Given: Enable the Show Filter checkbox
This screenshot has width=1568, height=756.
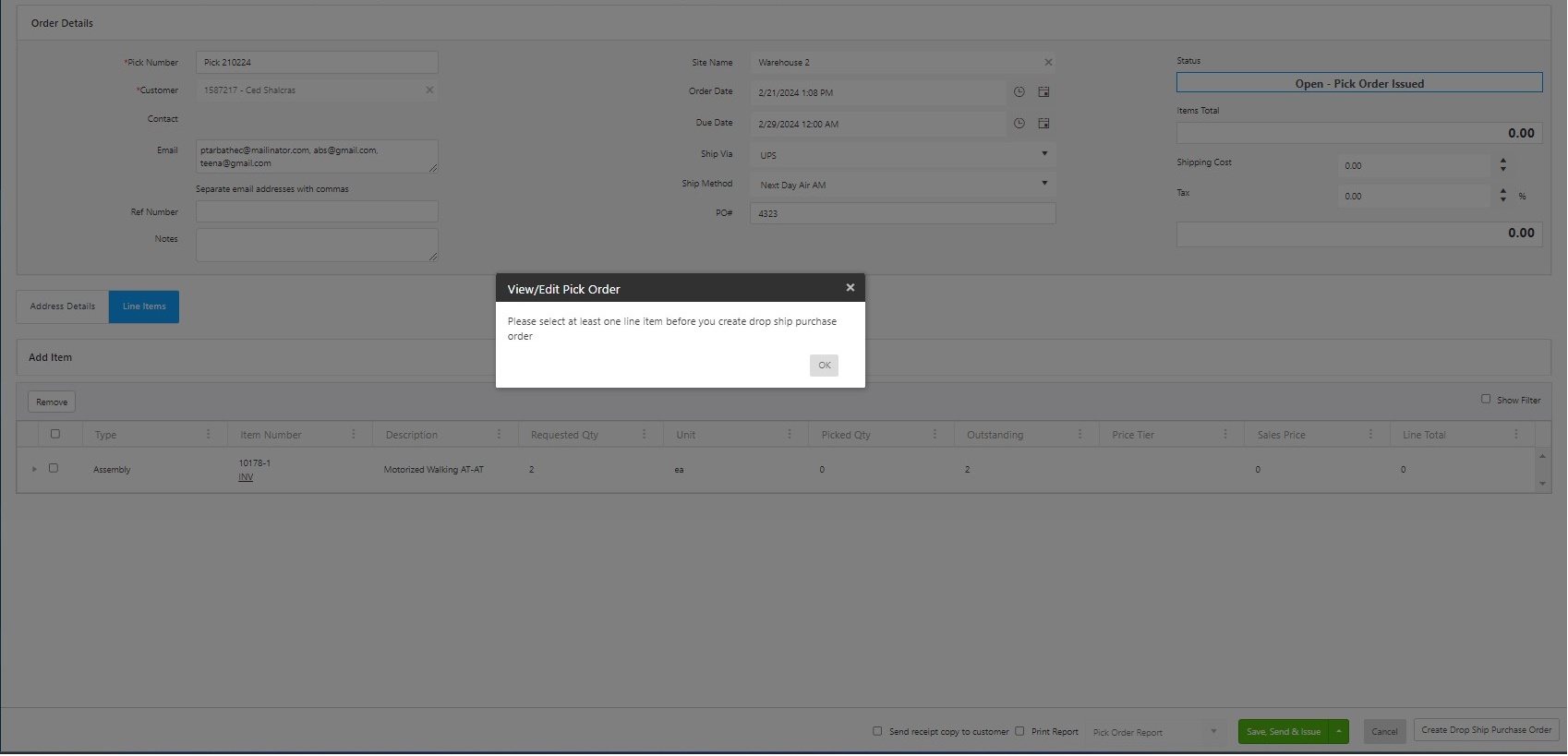Looking at the screenshot, I should 1486,400.
